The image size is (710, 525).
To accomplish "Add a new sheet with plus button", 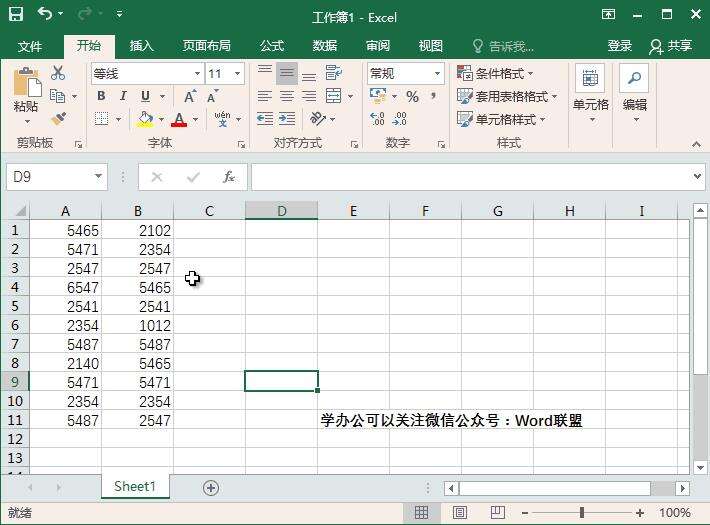I will pos(211,487).
